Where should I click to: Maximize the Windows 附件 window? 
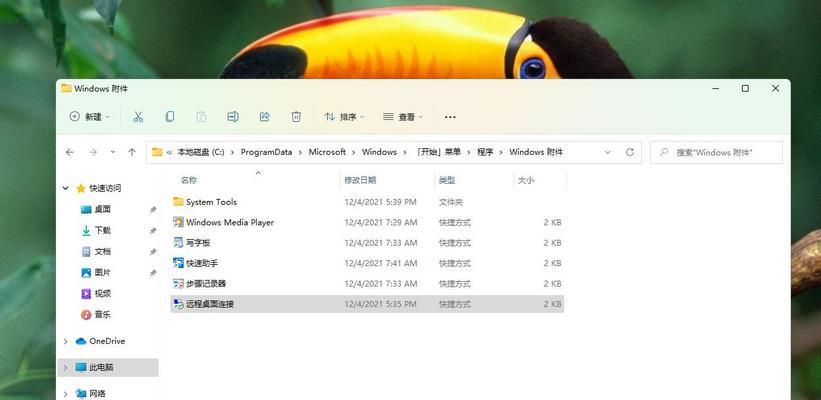[745, 88]
